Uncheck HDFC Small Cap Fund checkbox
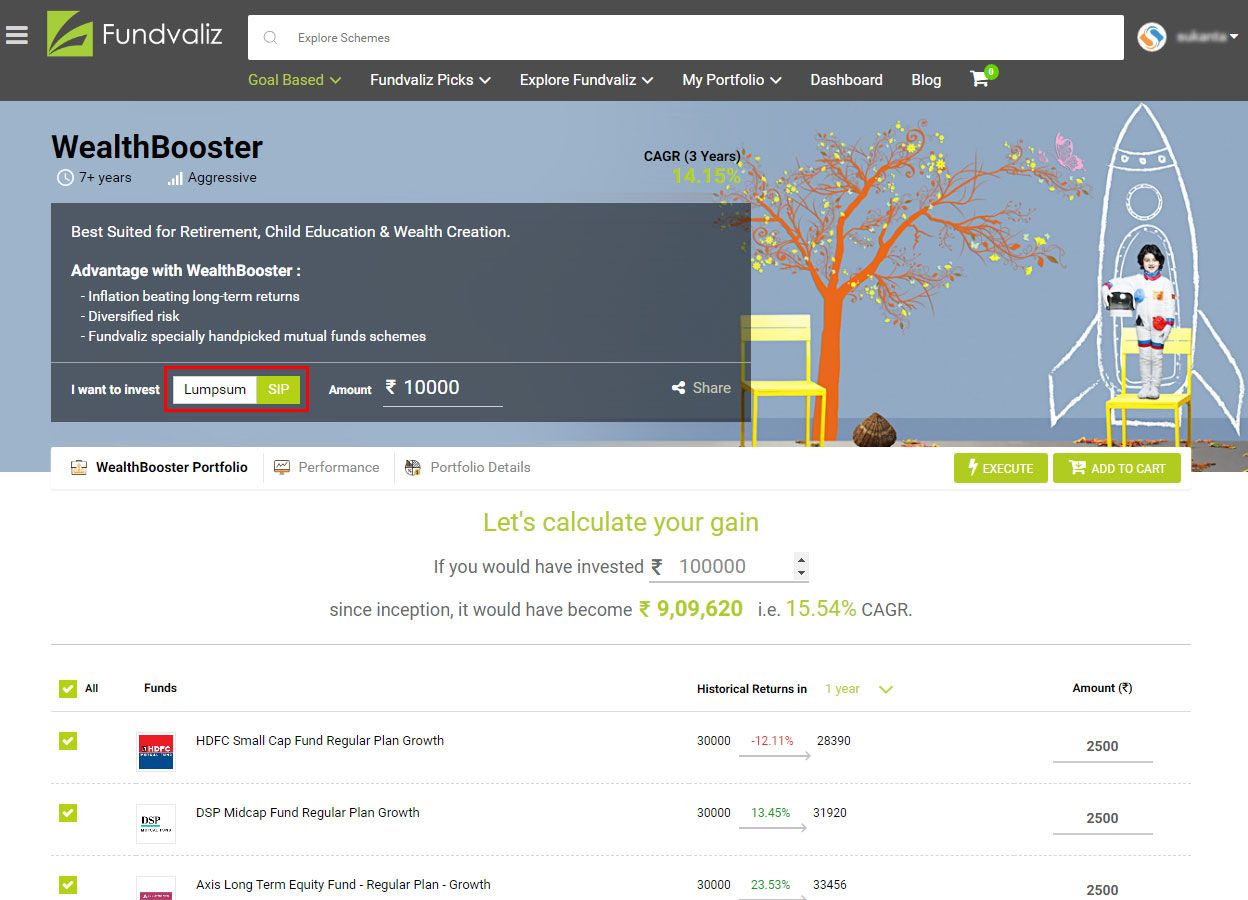1248x900 pixels. coord(68,741)
